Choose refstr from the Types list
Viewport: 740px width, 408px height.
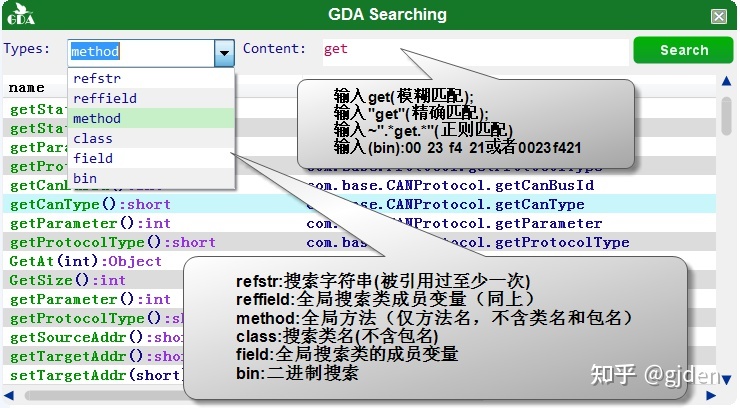point(97,78)
